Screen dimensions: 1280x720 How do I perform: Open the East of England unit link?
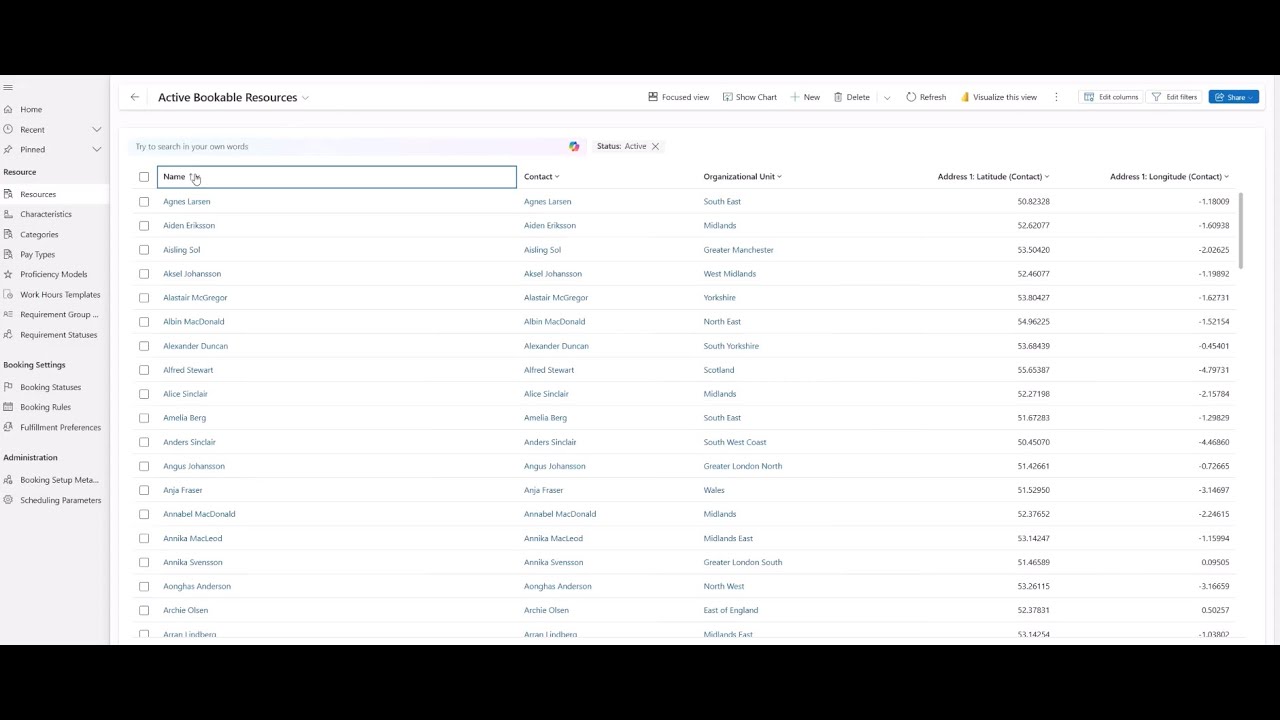731,610
